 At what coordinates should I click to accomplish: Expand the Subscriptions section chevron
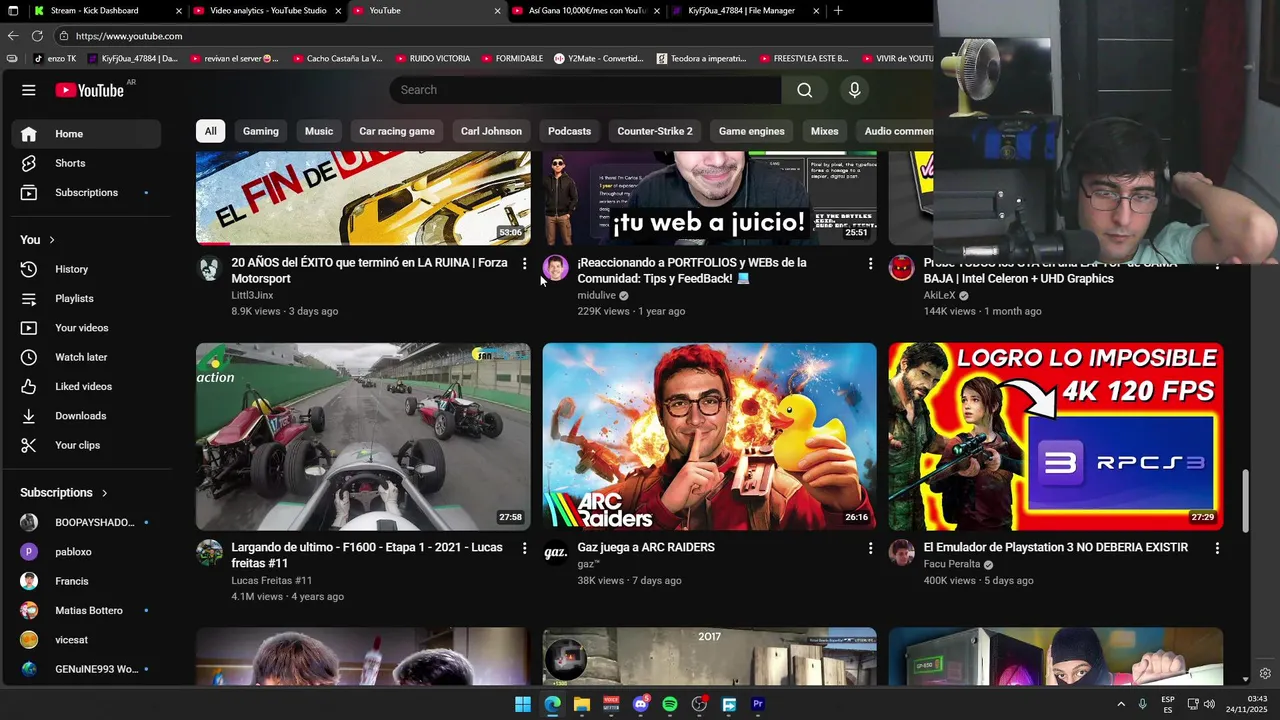(x=104, y=493)
